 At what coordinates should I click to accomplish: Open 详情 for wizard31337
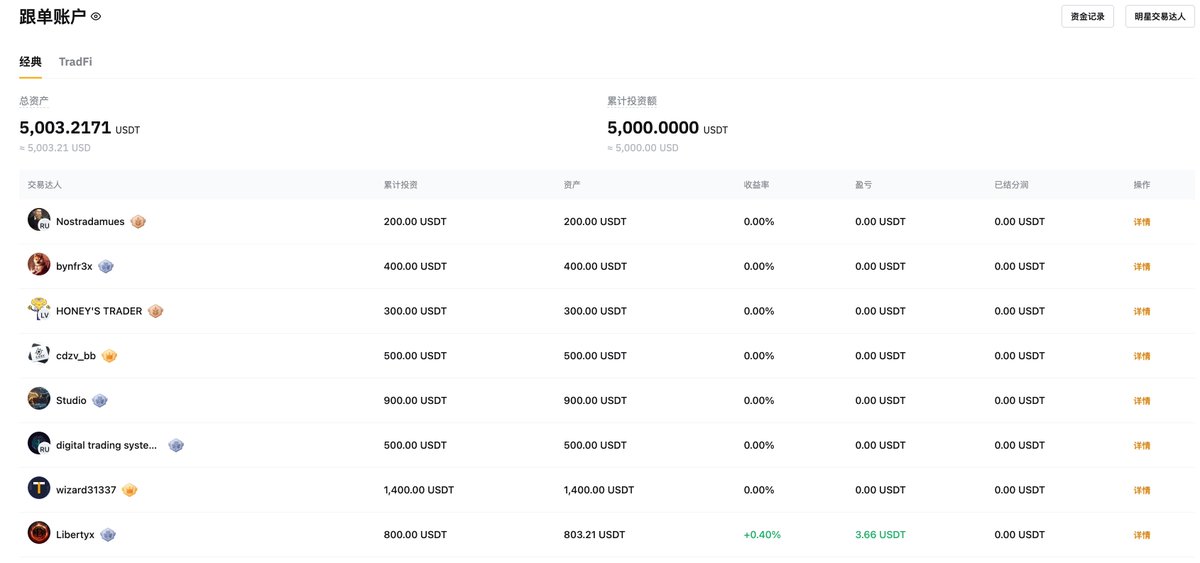(x=1141, y=490)
